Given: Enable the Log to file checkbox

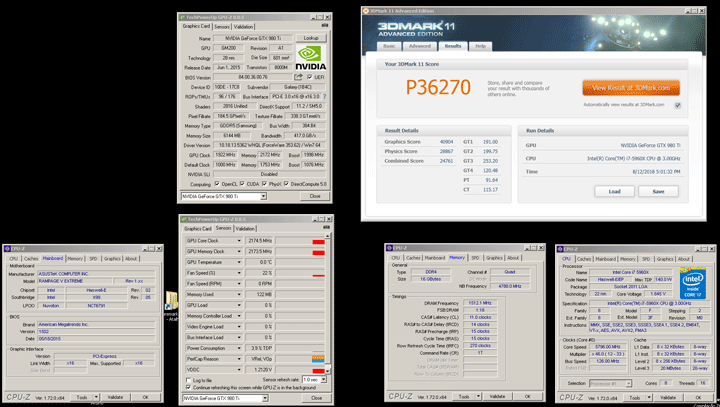Looking at the screenshot, I should (188, 380).
